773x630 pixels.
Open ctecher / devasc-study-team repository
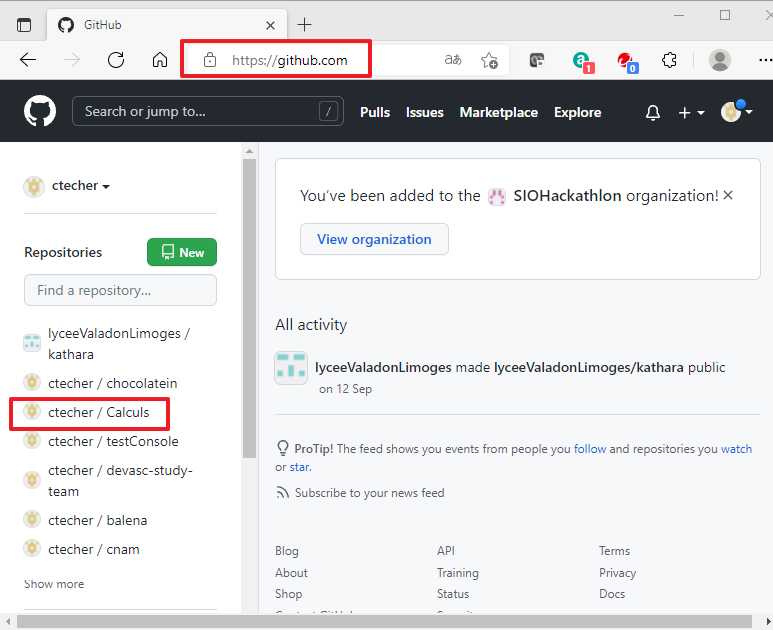120,481
